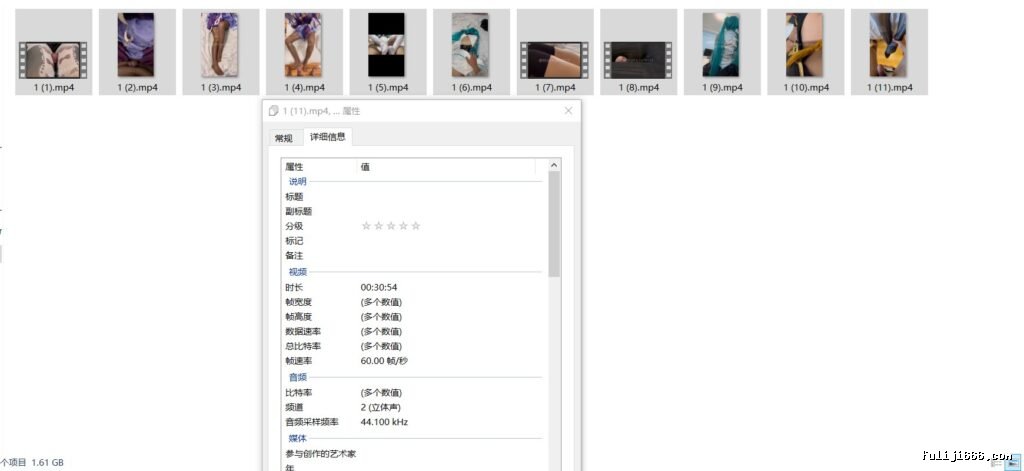This screenshot has width=1024, height=471.
Task: Switch to the 常规 tab
Action: point(284,138)
